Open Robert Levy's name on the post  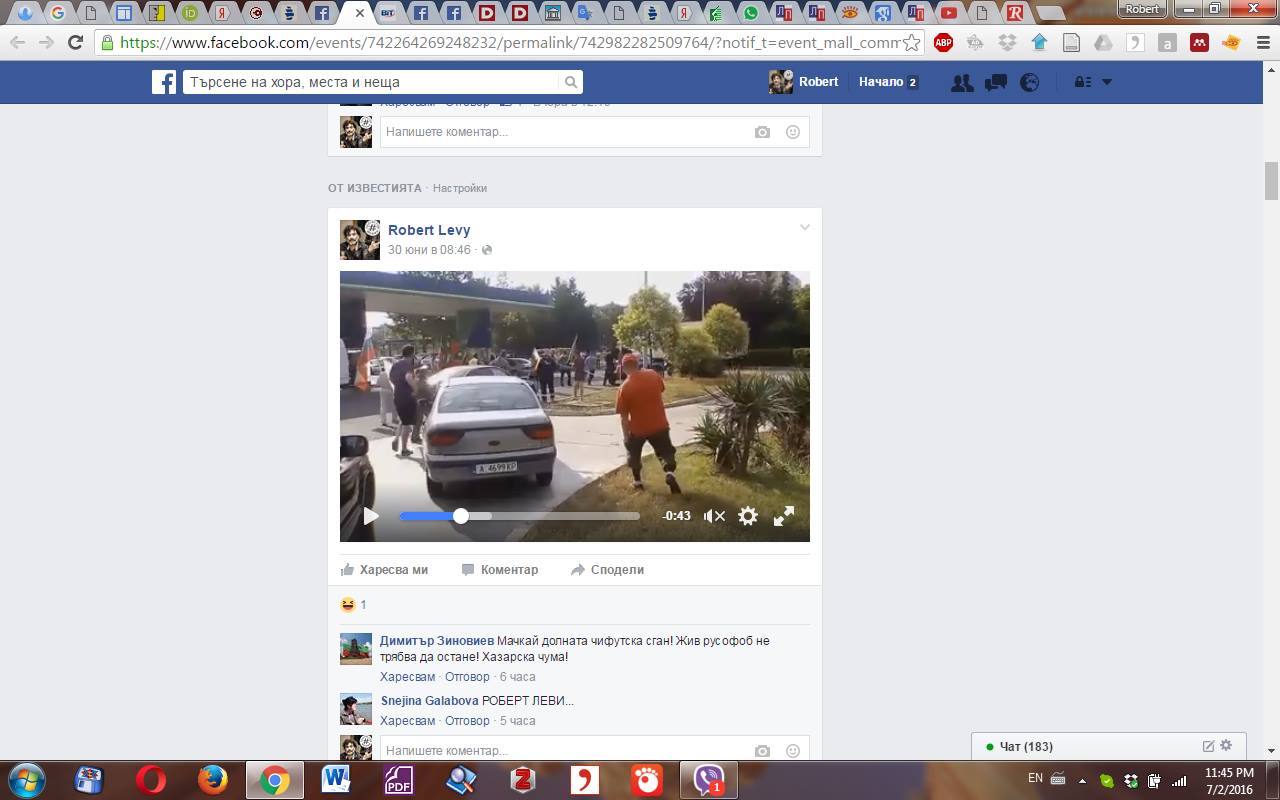coord(429,230)
